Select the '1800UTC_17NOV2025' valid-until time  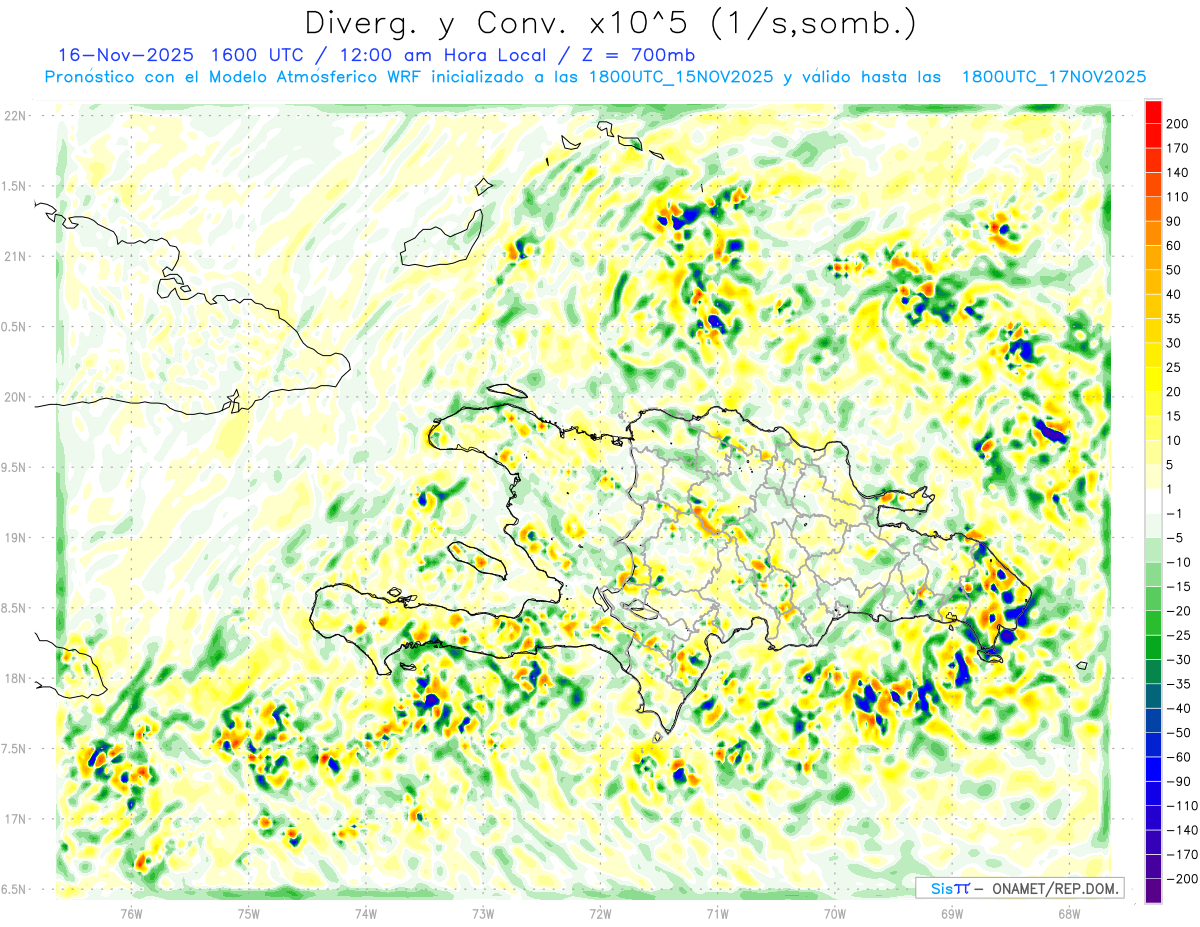(1053, 77)
